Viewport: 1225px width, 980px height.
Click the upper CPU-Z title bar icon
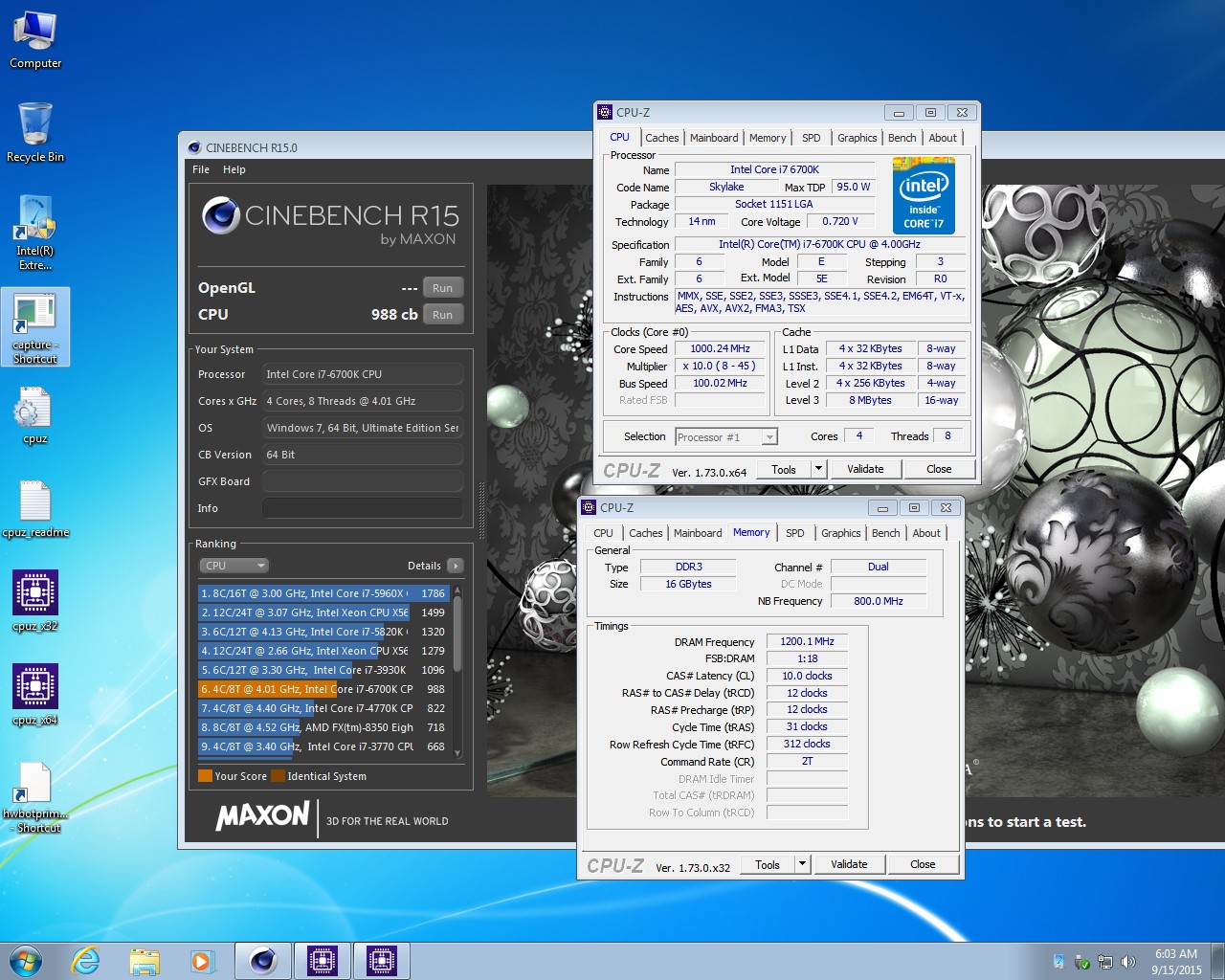(x=605, y=112)
